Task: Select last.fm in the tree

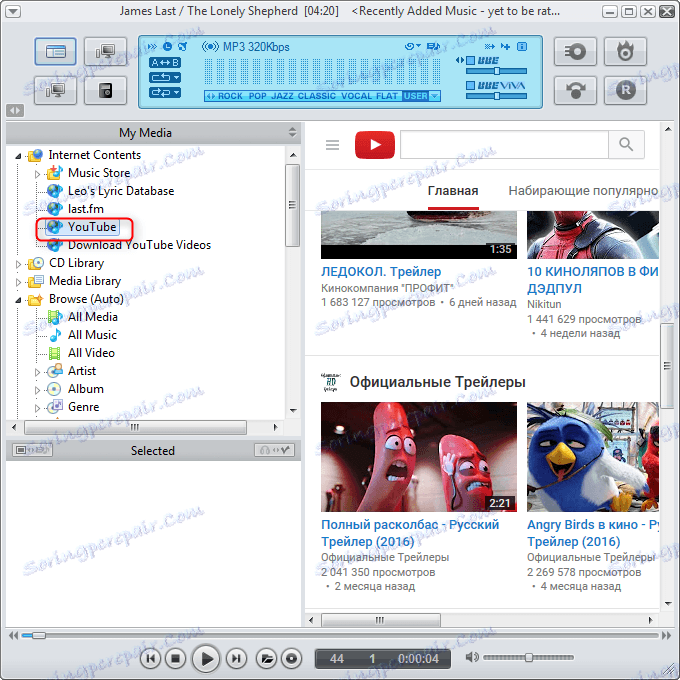Action: pos(86,209)
